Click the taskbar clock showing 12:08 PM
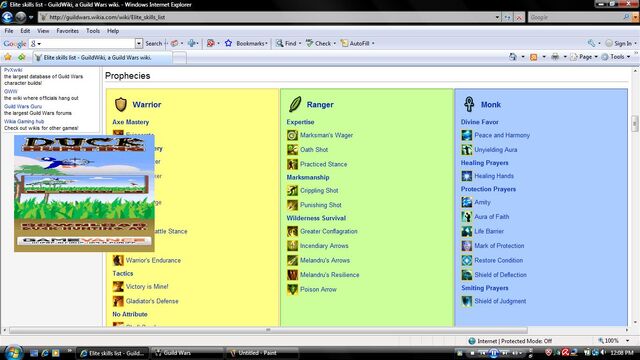Viewport: 640px width, 360px height. coord(622,353)
